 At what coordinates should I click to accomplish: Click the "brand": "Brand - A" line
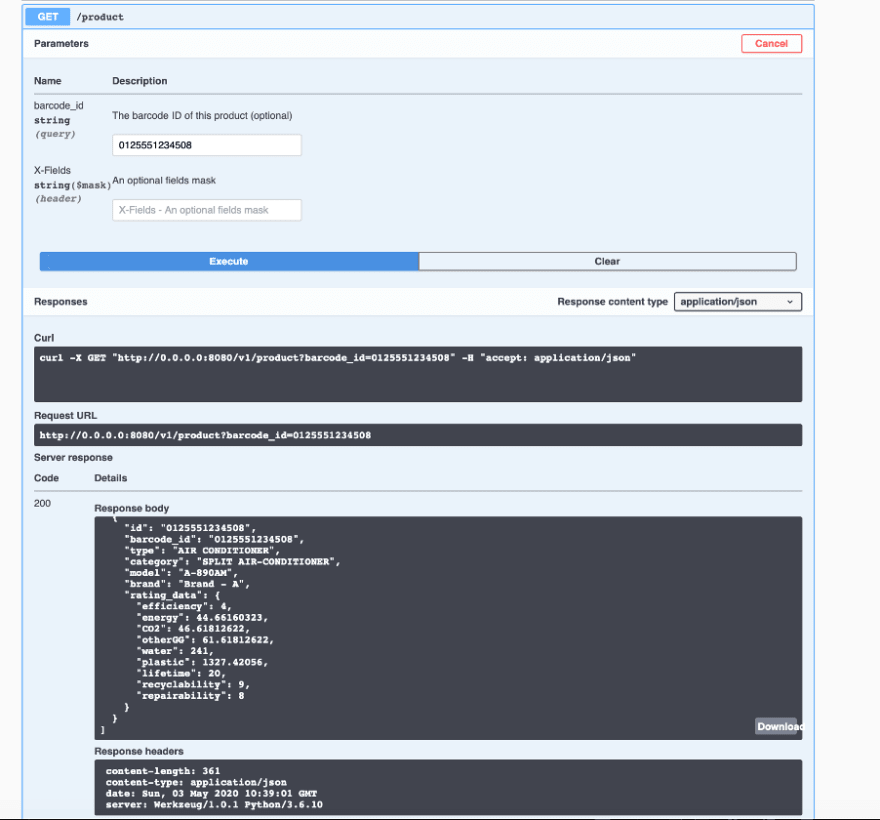(187, 584)
